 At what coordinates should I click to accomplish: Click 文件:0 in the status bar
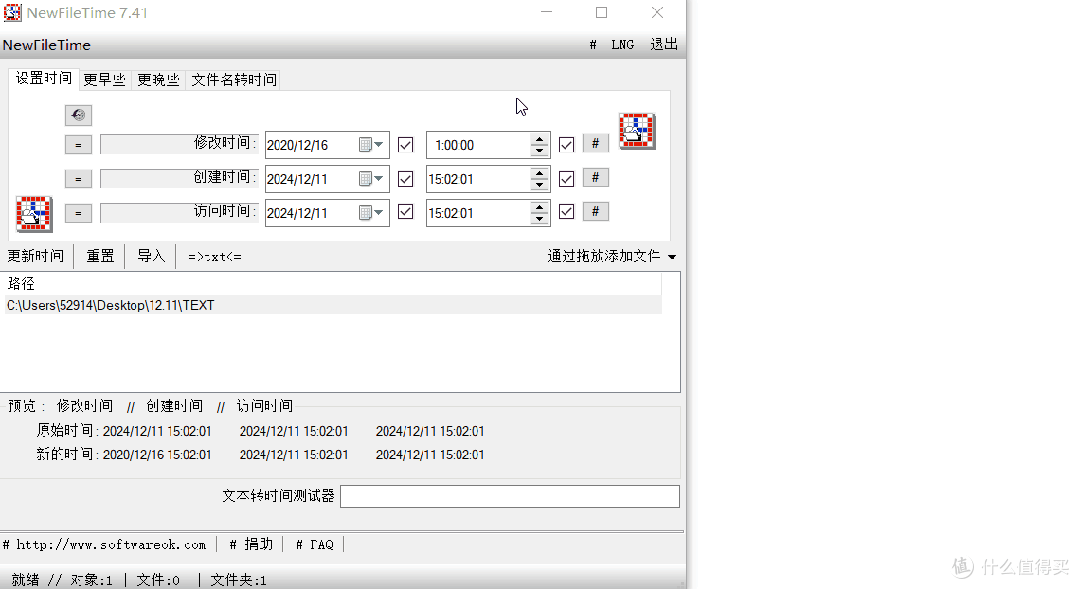click(158, 580)
